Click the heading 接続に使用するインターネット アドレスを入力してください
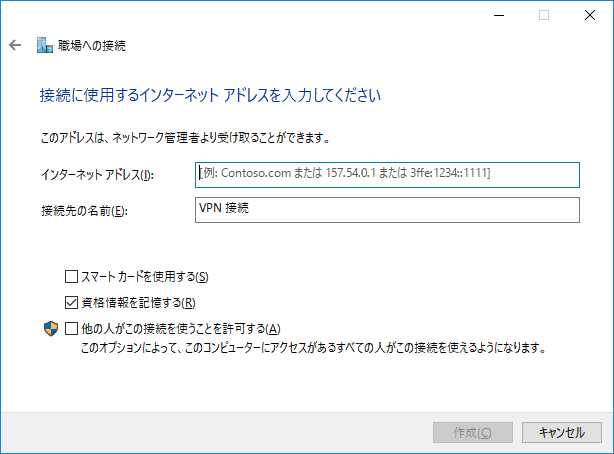Viewport: 614px width, 454px height. coord(210,96)
